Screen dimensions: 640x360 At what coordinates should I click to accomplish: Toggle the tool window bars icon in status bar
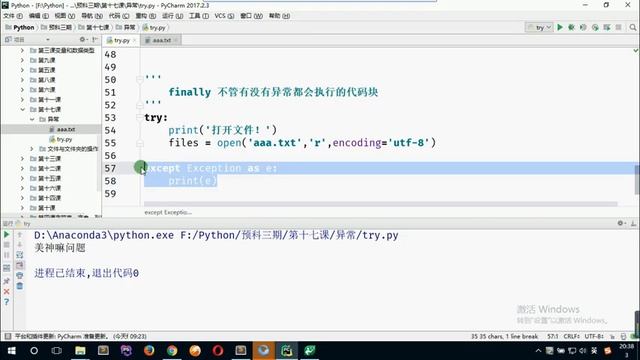[7, 336]
